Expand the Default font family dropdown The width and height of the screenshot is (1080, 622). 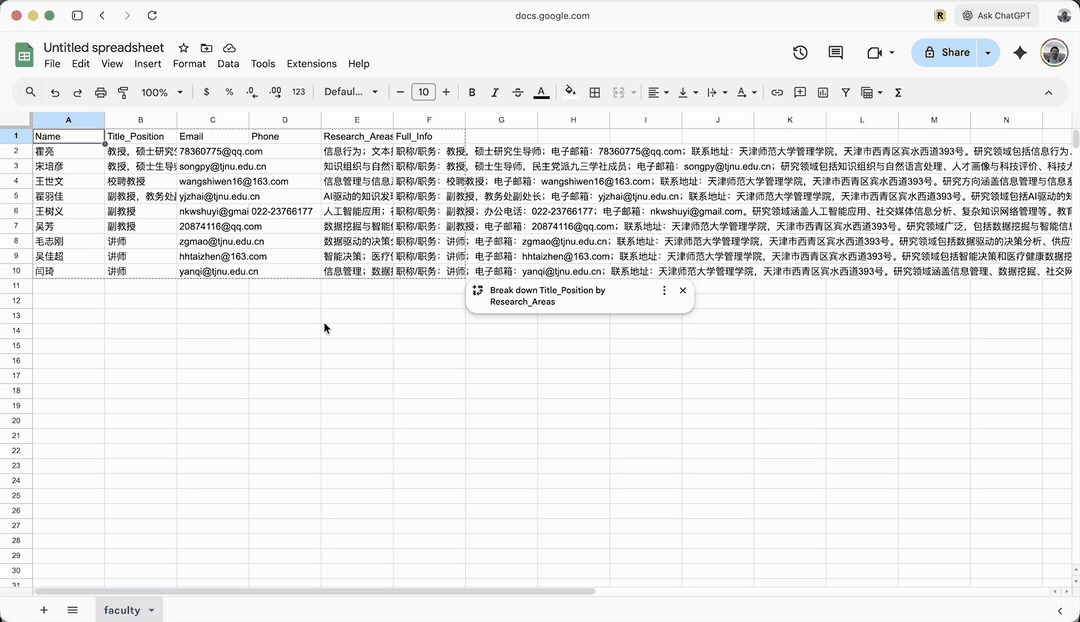(x=351, y=92)
